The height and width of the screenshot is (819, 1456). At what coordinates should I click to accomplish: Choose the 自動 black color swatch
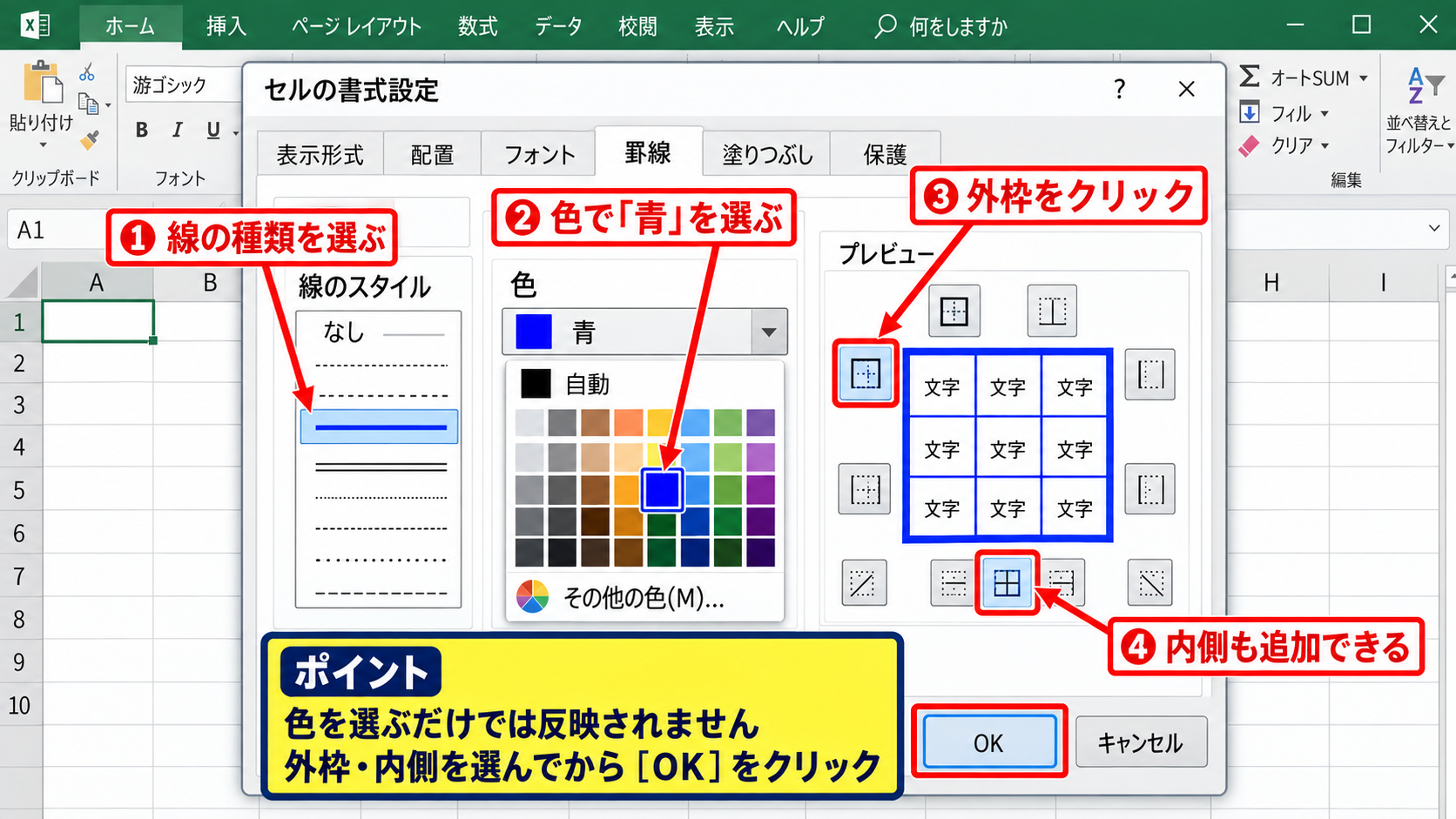(536, 383)
